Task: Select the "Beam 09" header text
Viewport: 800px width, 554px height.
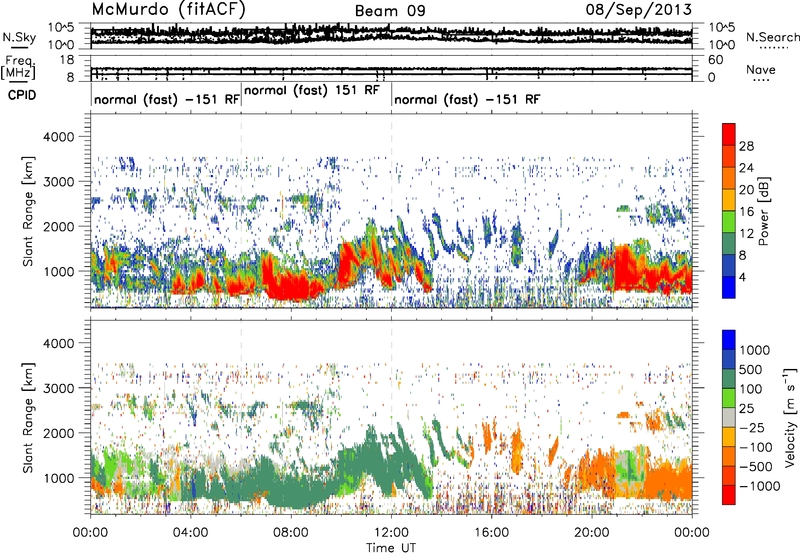Action: pyautogui.click(x=390, y=11)
